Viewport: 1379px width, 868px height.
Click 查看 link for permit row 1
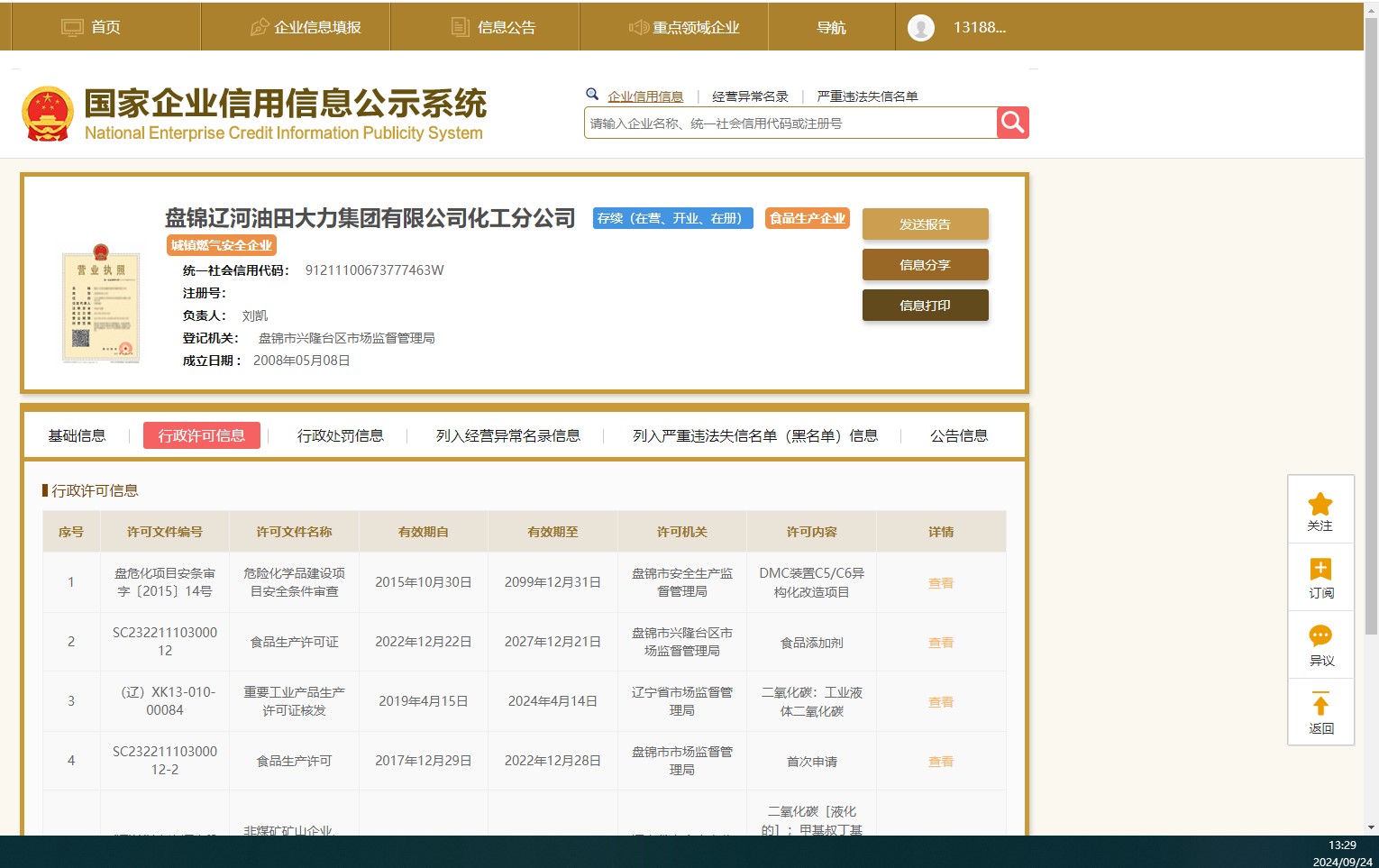pyautogui.click(x=940, y=583)
